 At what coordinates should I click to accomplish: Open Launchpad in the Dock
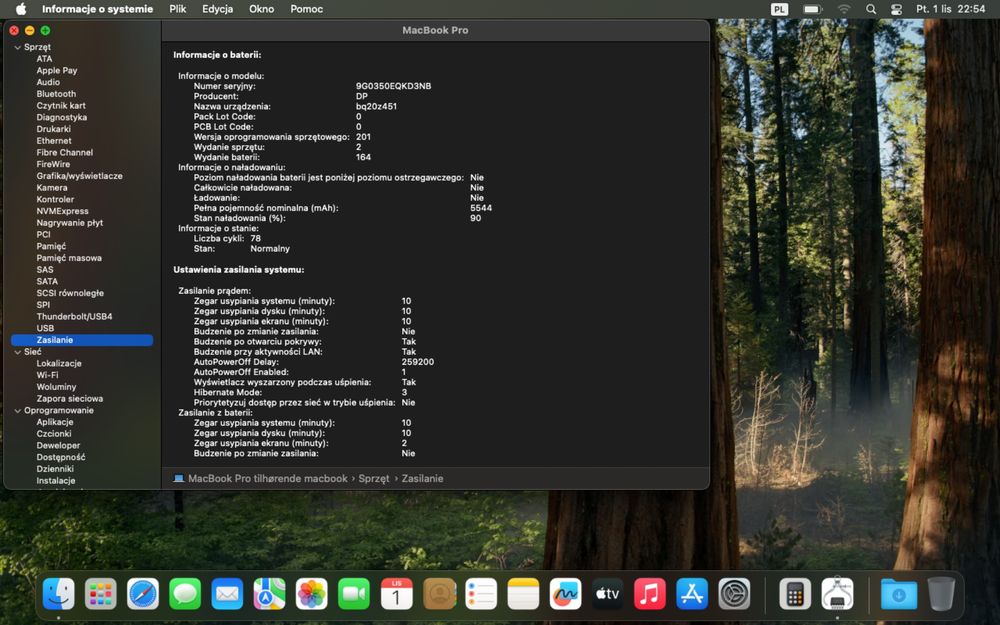click(101, 594)
